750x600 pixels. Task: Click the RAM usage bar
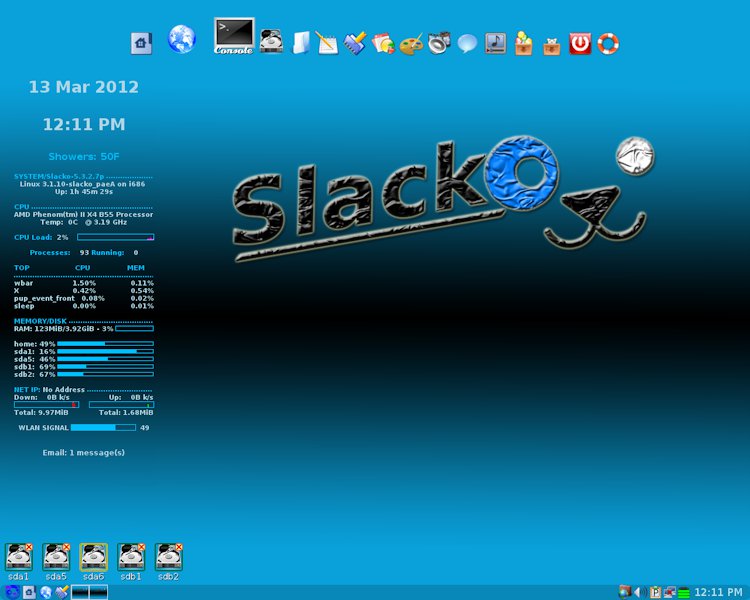[134, 329]
